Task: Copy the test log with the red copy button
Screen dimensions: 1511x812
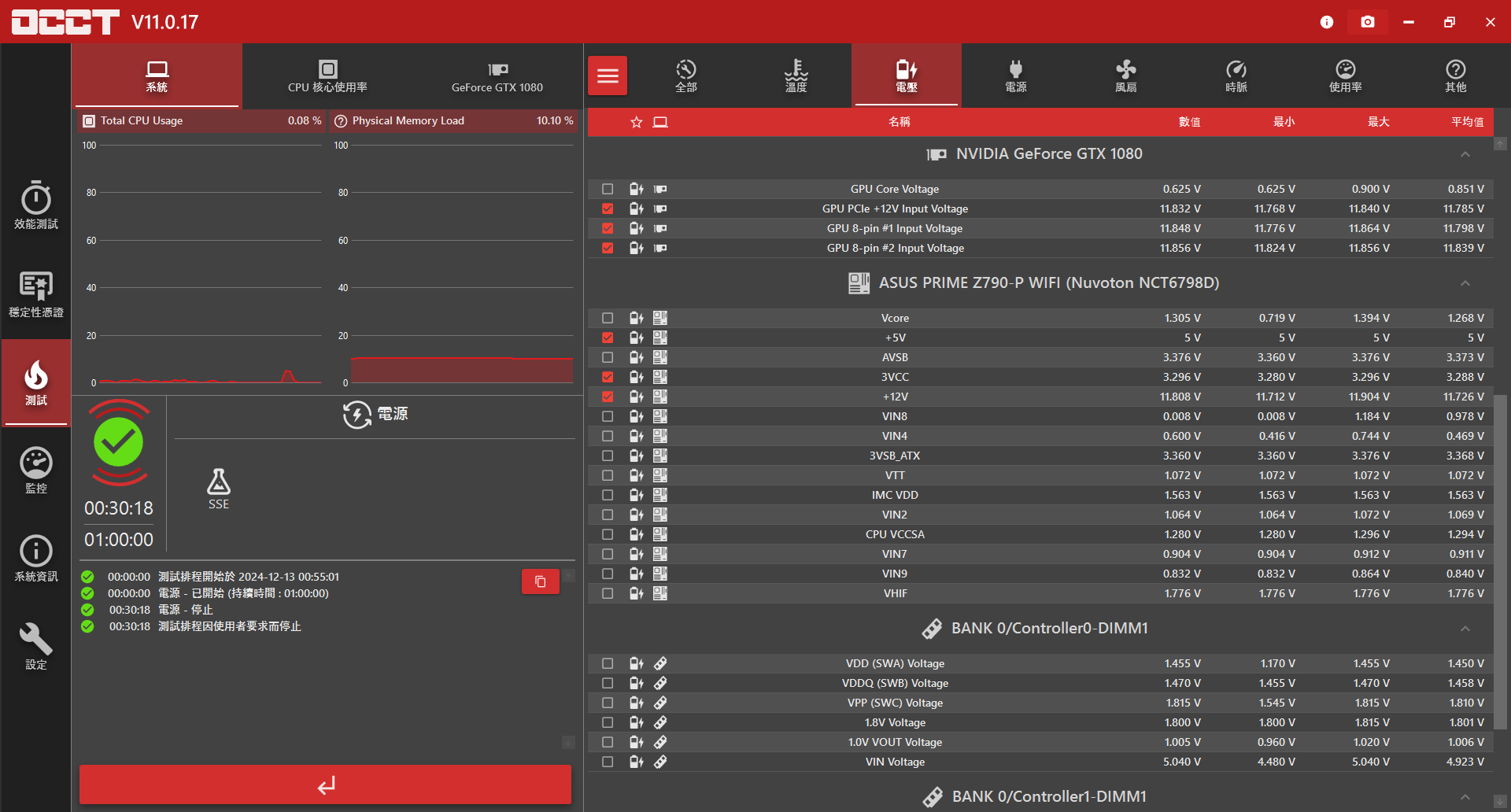Action: (x=541, y=581)
